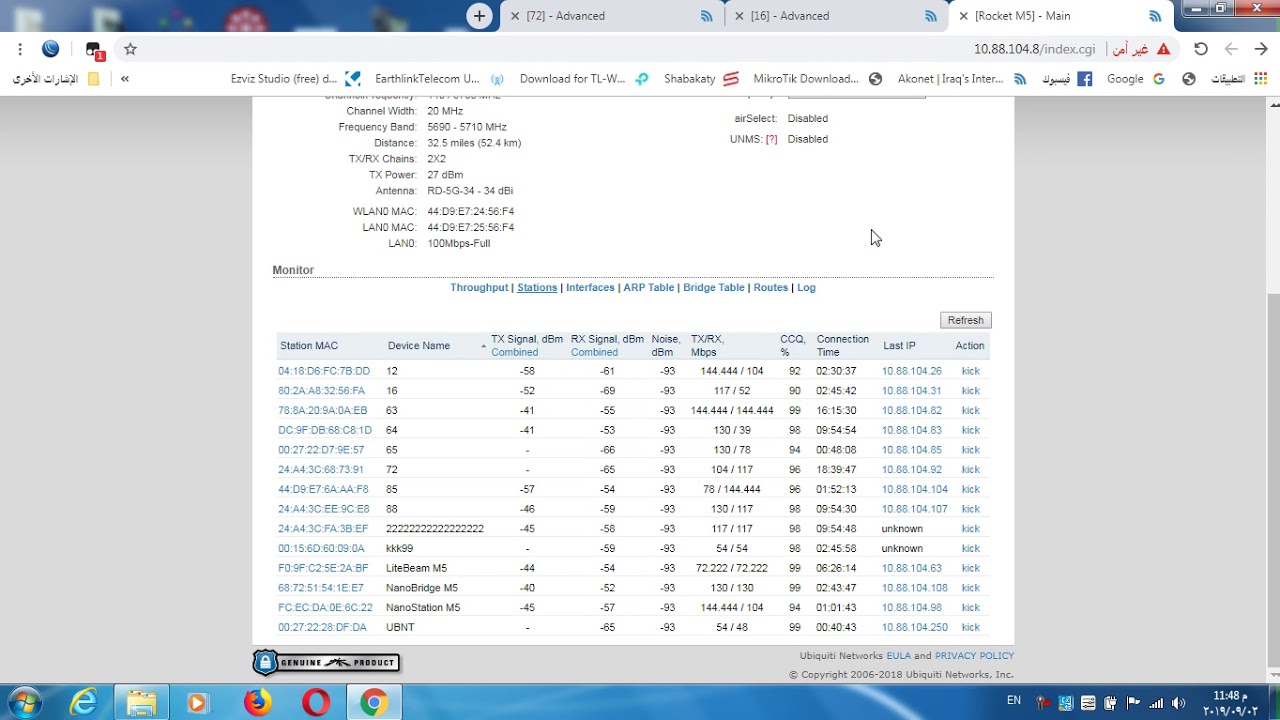Kick station LiteBeam M5
This screenshot has height=720, width=1280.
pos(970,568)
